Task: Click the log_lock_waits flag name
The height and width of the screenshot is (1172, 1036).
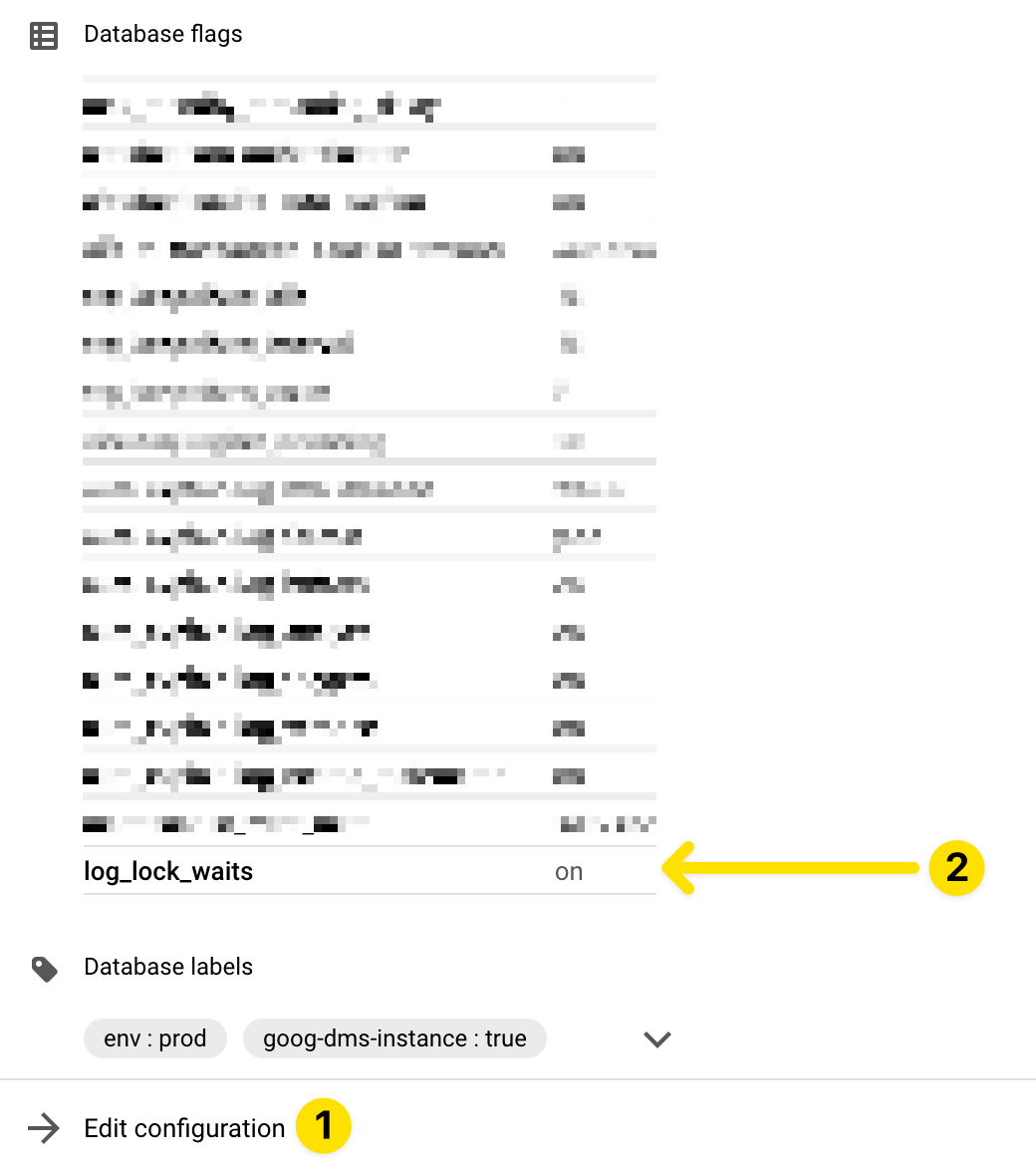Action: (168, 872)
